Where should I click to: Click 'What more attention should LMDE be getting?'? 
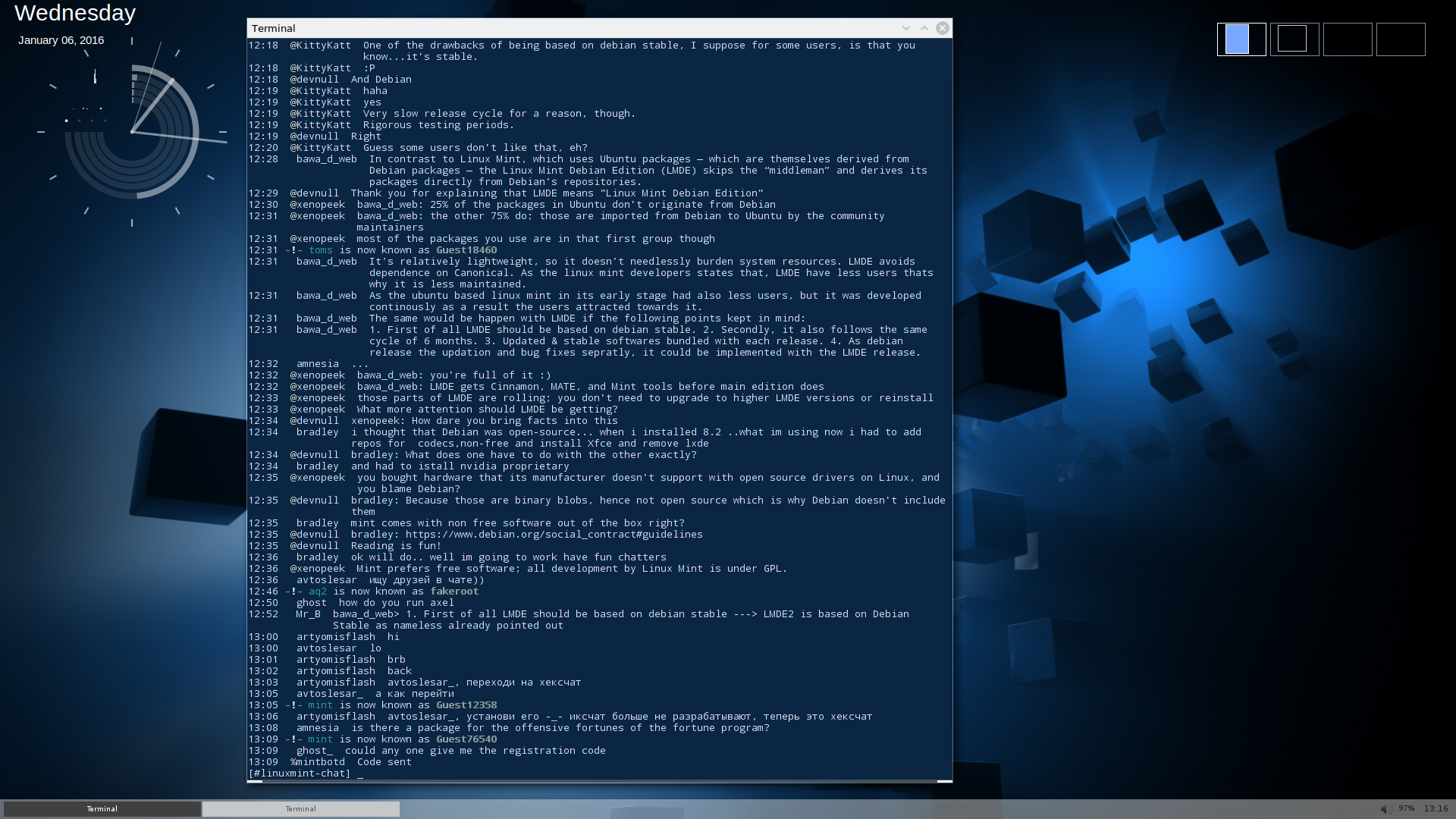point(487,409)
